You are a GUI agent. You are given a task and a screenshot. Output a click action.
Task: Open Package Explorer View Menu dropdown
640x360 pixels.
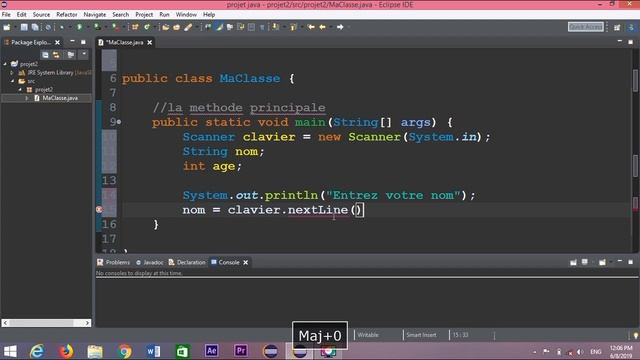point(84,54)
